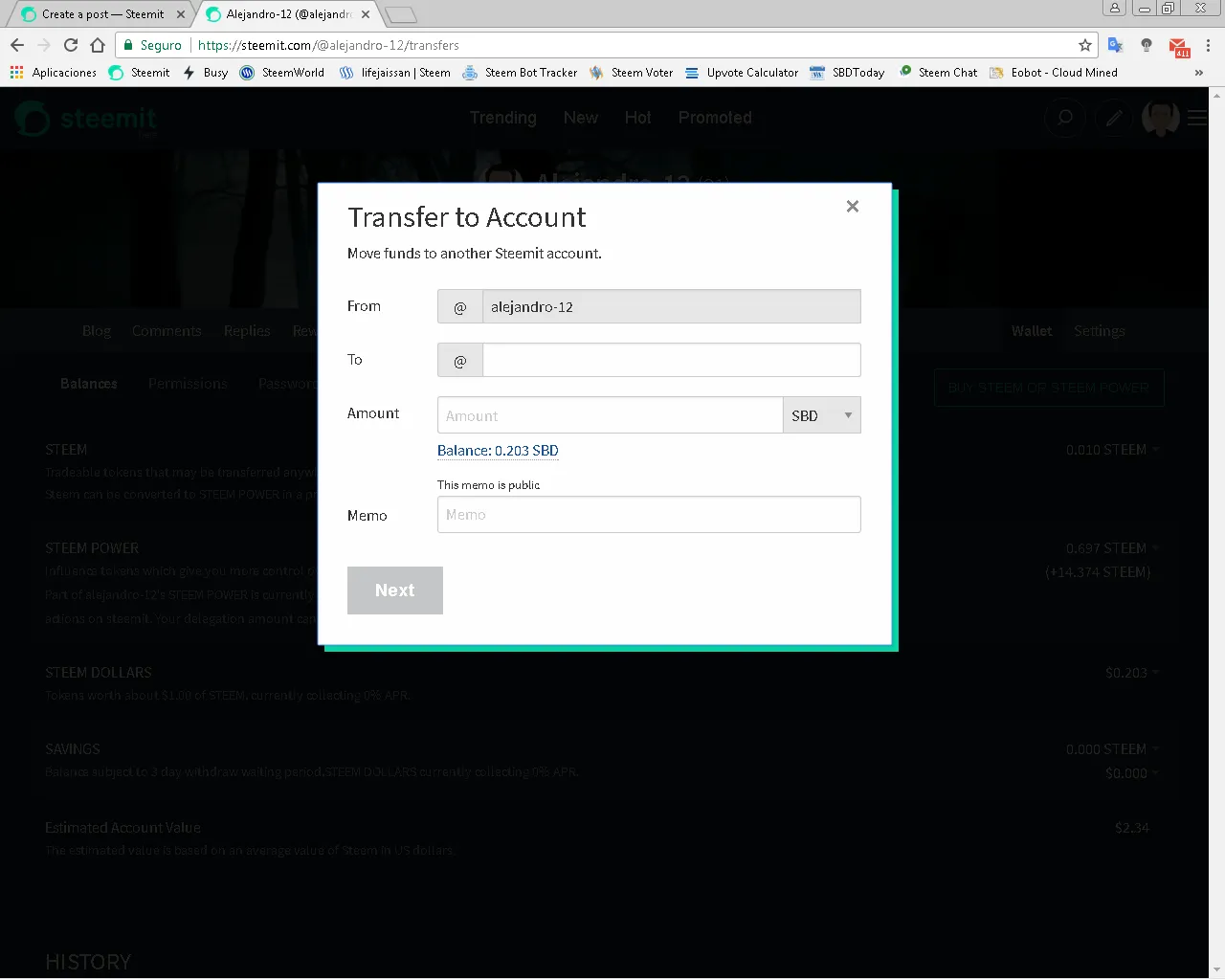
Task: Go to the Trending page
Action: [x=502, y=118]
